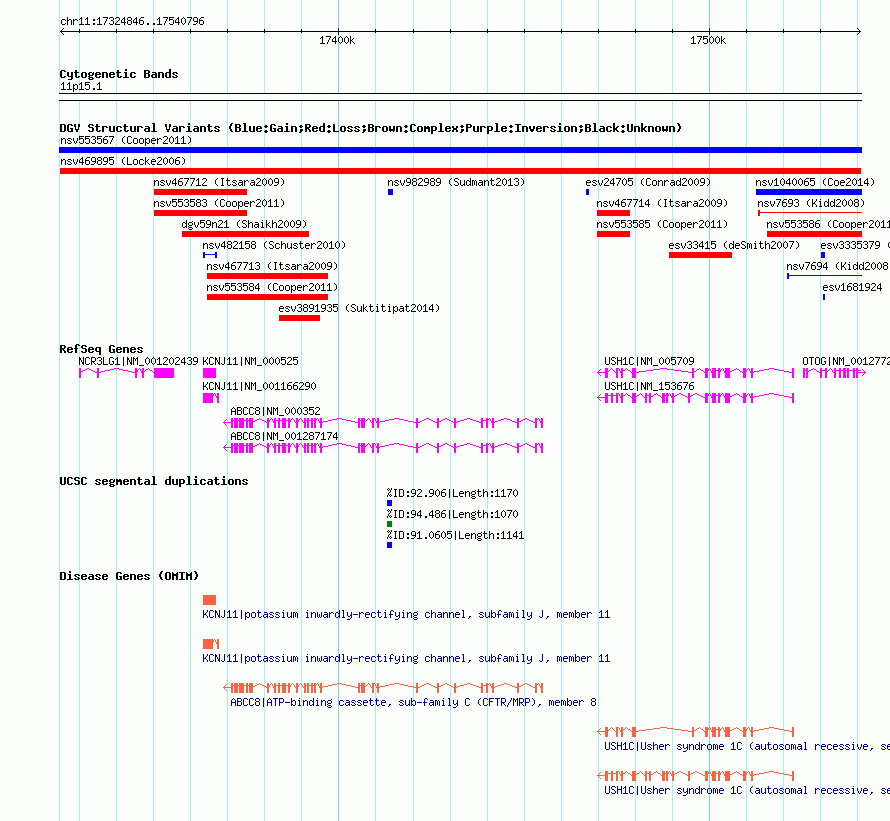Image resolution: width=890 pixels, height=821 pixels.
Task: Open the KCNJ11|NM_001166290 gene label
Action: pos(259,386)
